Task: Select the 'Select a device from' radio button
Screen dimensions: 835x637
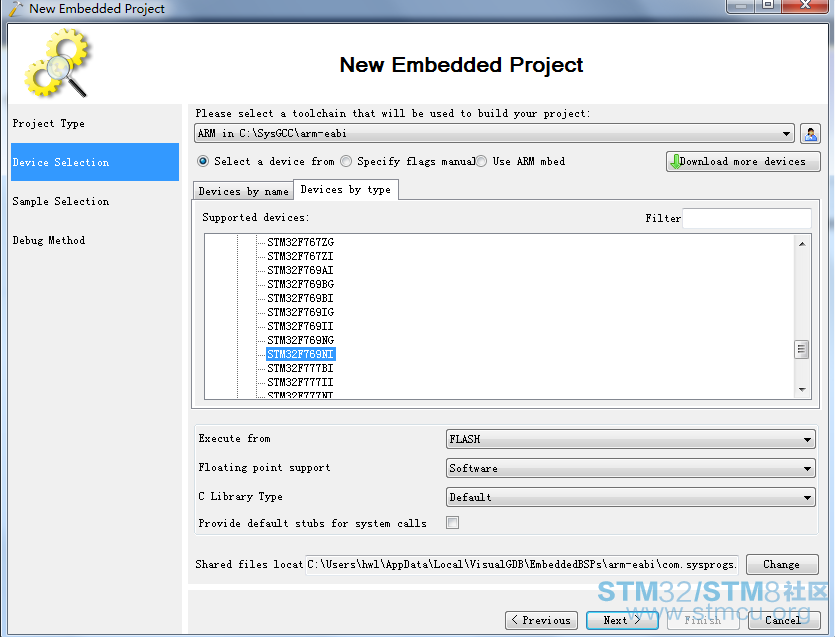Action: click(203, 161)
